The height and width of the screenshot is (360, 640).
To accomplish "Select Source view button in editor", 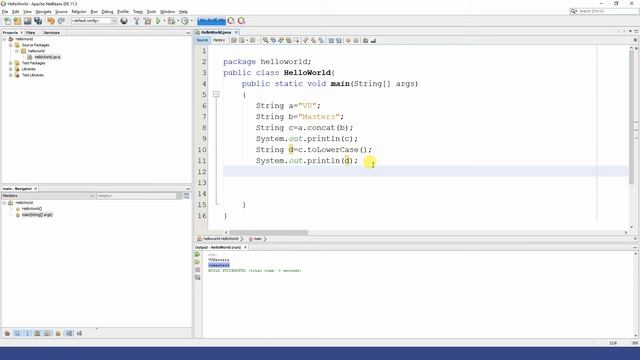I will click(202, 40).
